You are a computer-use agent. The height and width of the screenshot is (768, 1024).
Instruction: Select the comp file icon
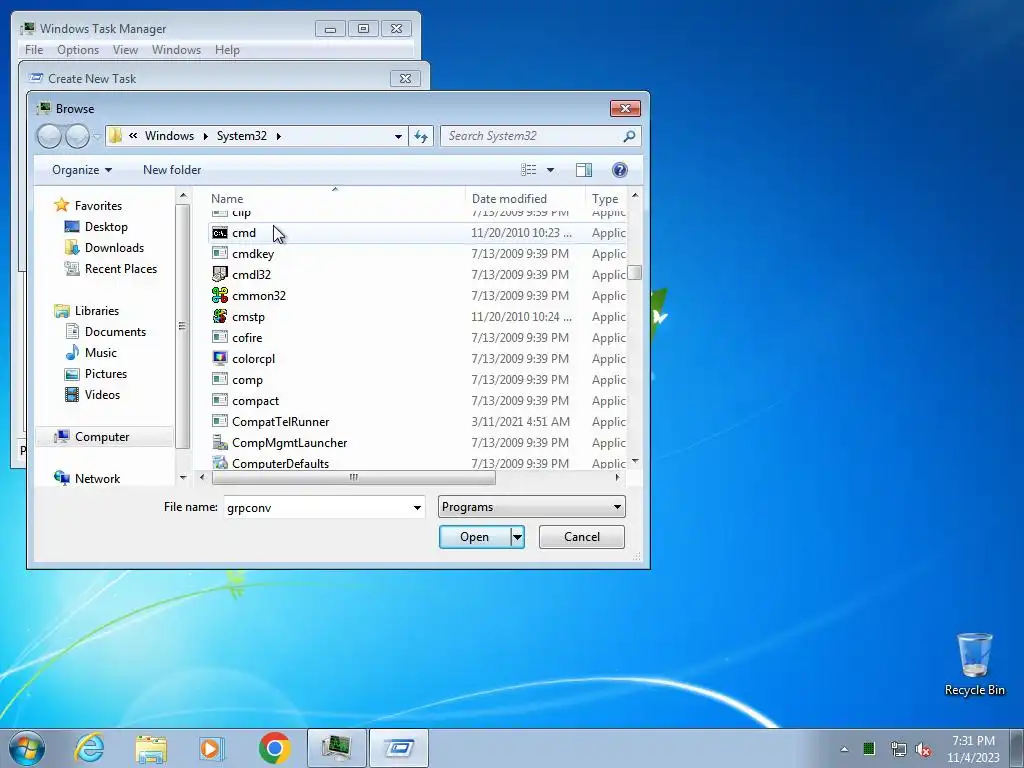click(220, 379)
